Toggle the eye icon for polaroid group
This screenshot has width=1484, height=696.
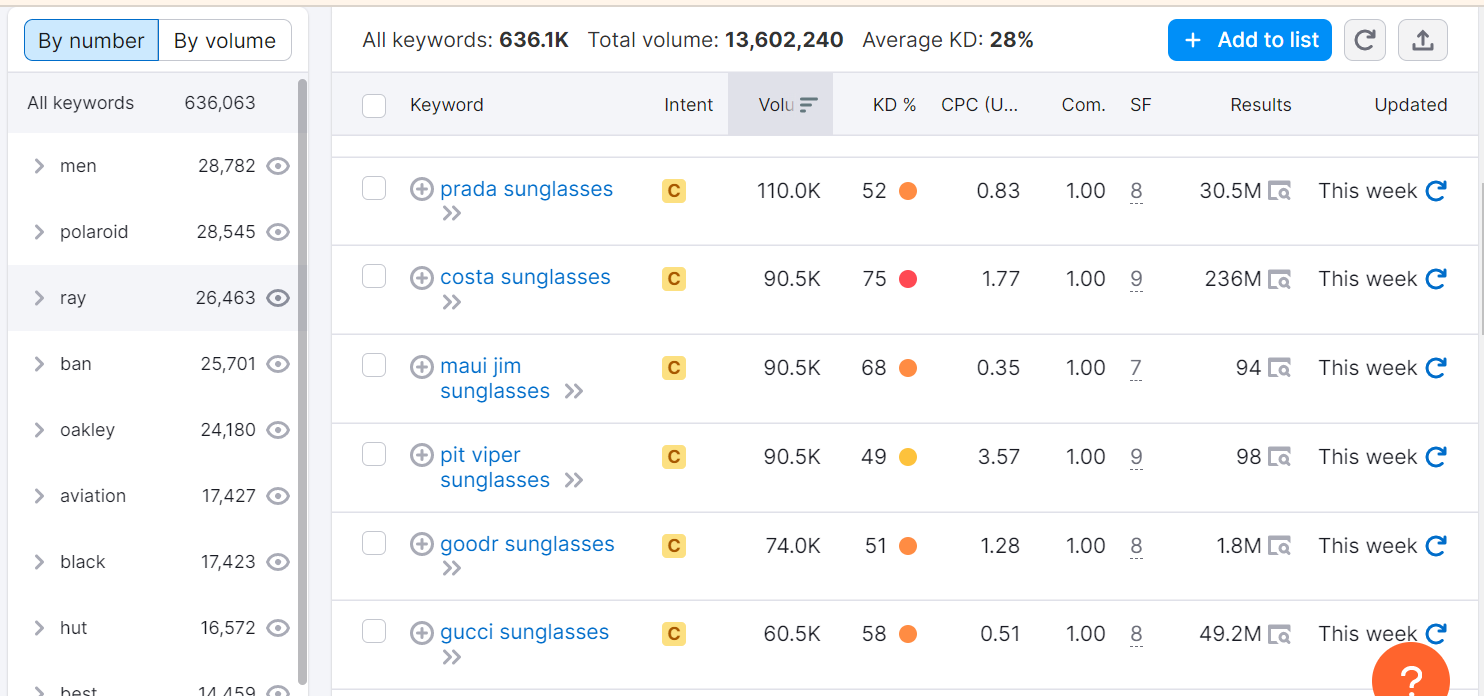click(x=278, y=232)
